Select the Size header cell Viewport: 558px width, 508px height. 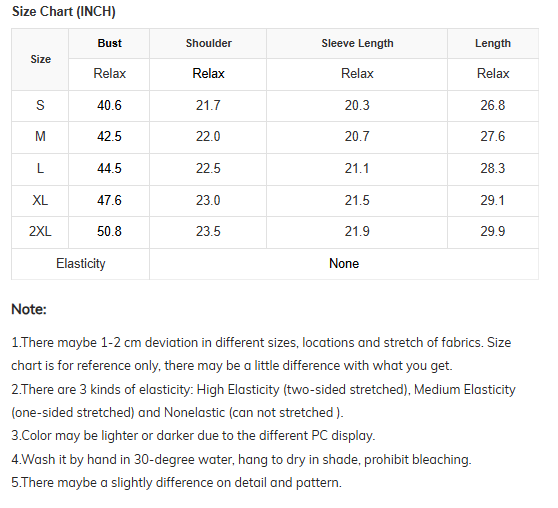(40, 59)
